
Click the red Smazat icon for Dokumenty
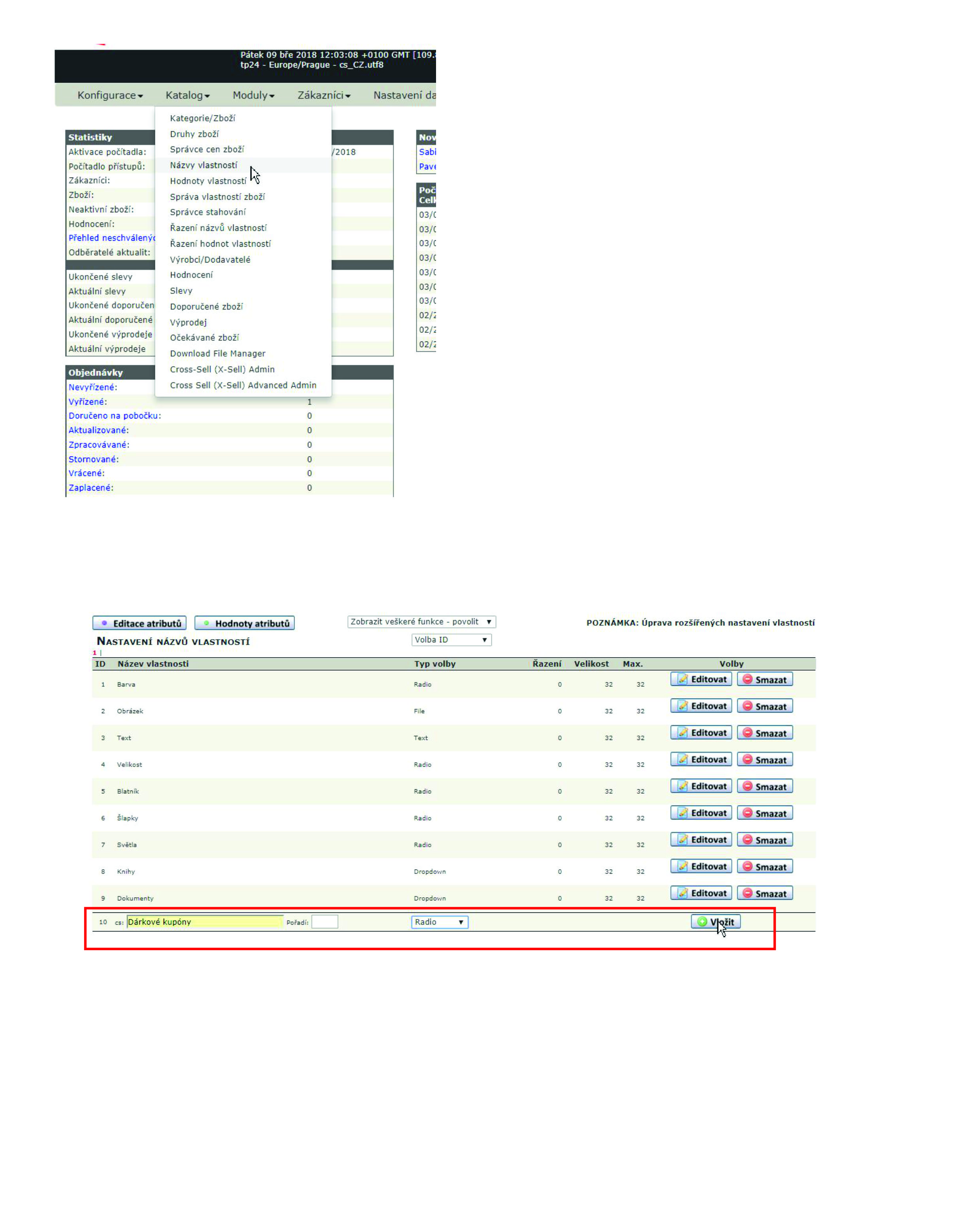(748, 893)
